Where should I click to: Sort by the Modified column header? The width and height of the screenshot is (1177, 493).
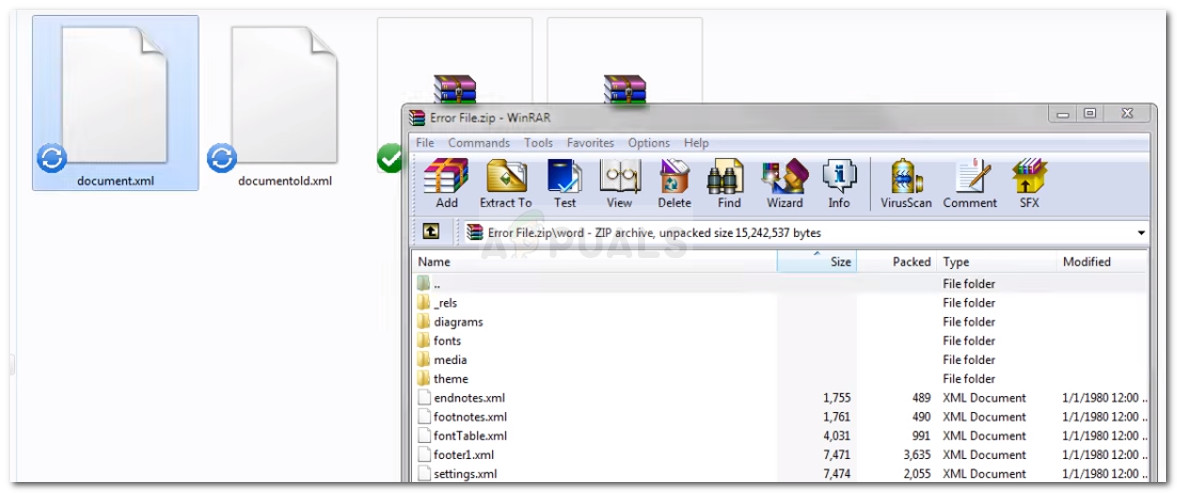tap(1103, 262)
